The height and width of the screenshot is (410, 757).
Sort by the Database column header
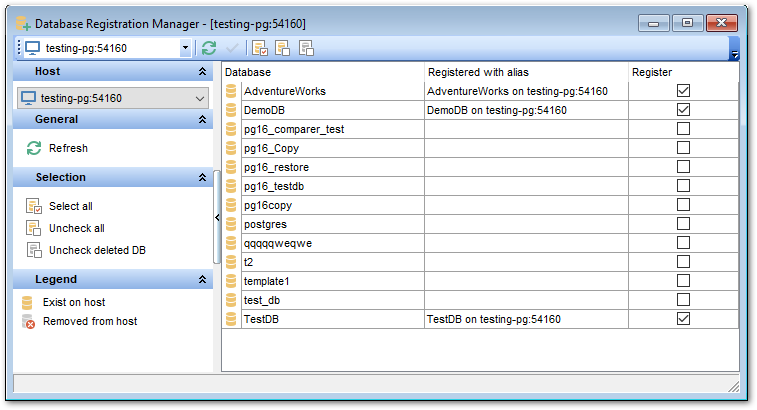coord(322,72)
